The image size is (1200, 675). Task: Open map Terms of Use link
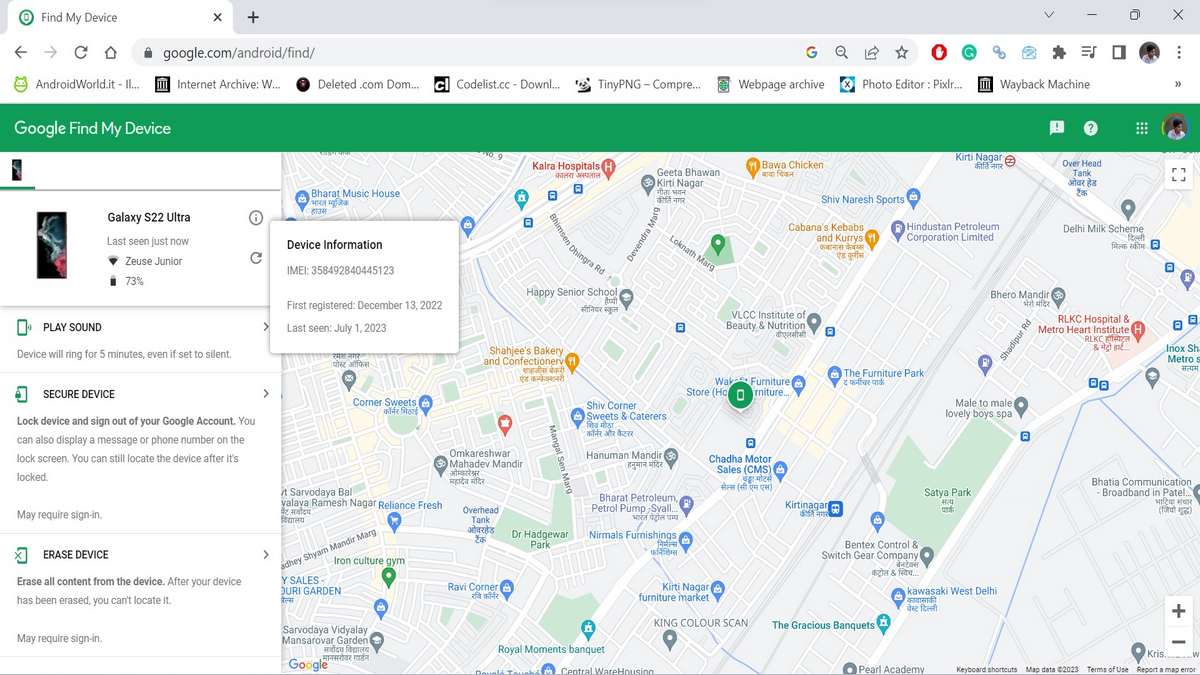click(1108, 669)
